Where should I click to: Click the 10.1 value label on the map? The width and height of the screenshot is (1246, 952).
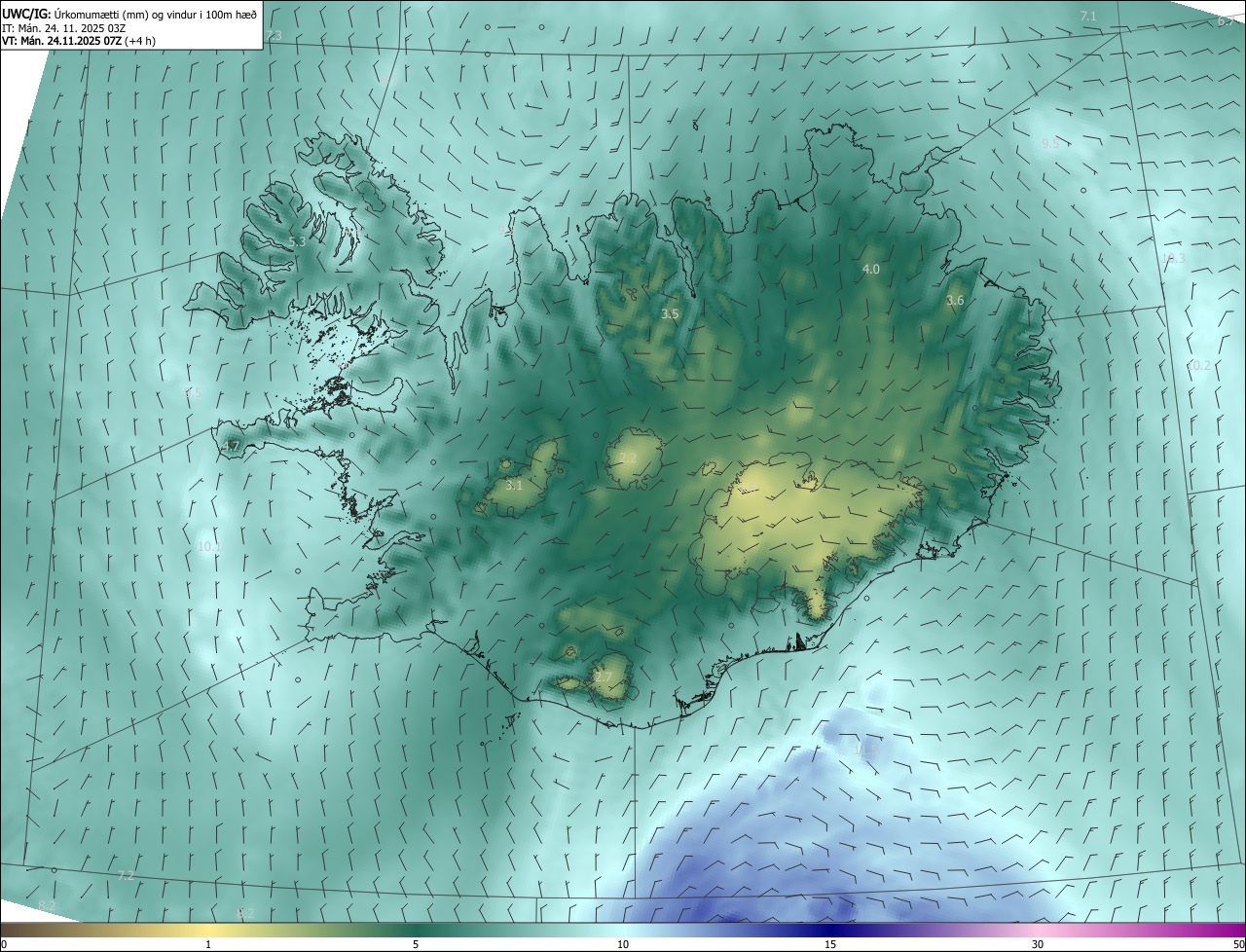point(209,547)
